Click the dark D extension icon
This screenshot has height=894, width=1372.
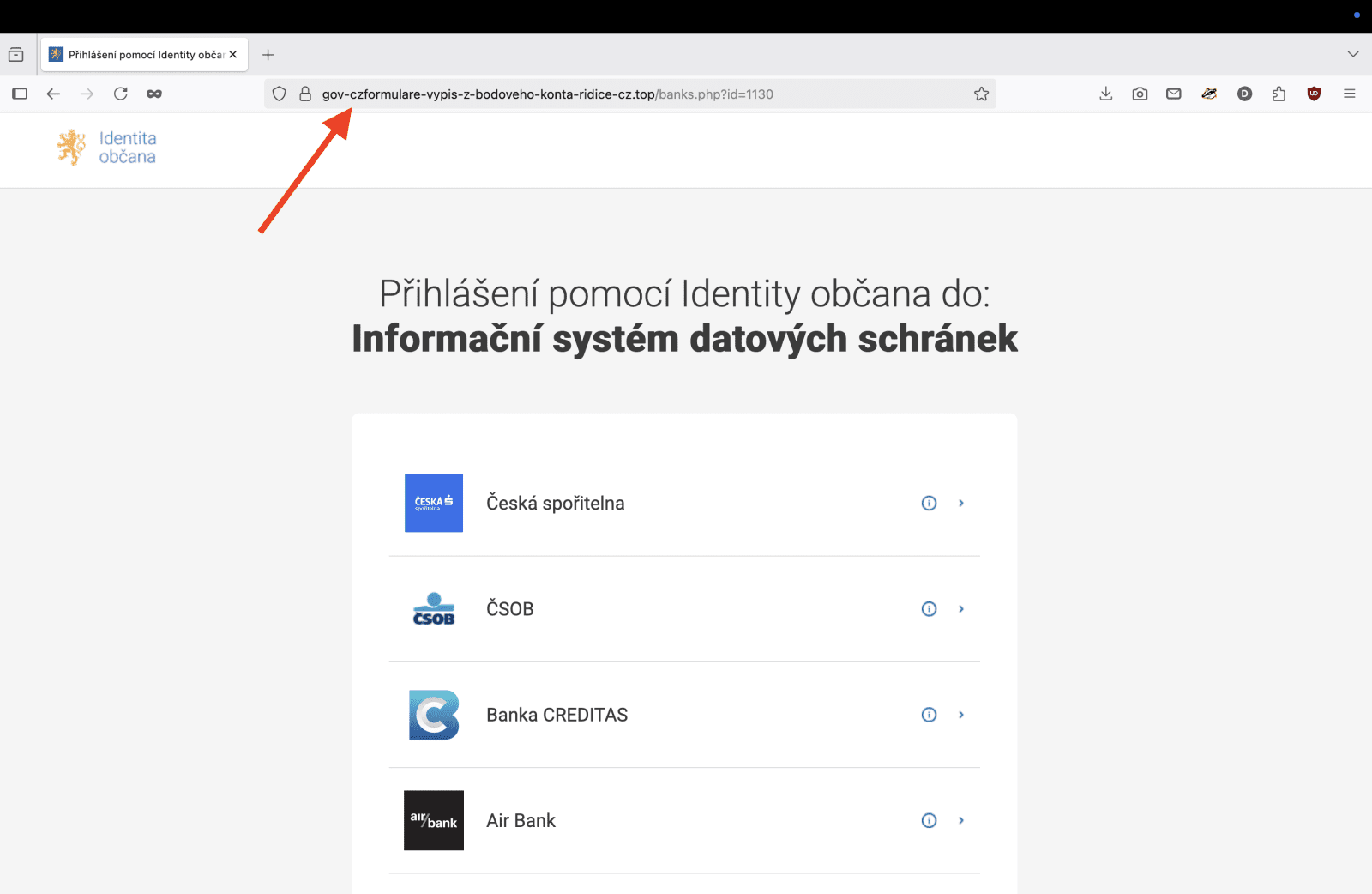(x=1244, y=94)
